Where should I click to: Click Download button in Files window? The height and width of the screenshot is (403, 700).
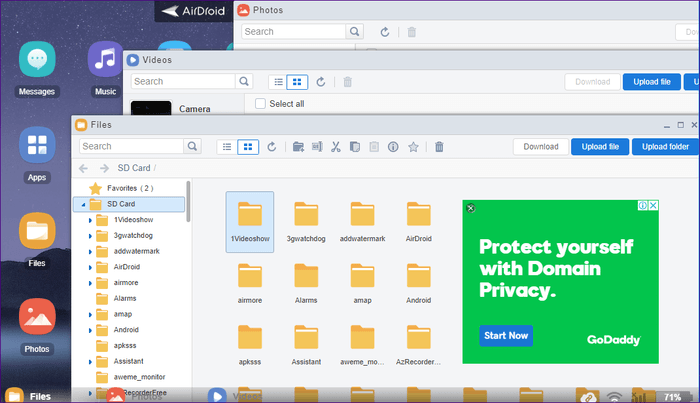pos(541,147)
